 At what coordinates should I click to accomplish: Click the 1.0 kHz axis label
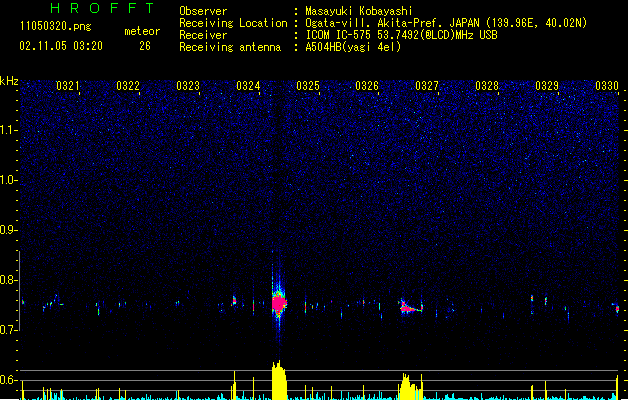pos(8,180)
